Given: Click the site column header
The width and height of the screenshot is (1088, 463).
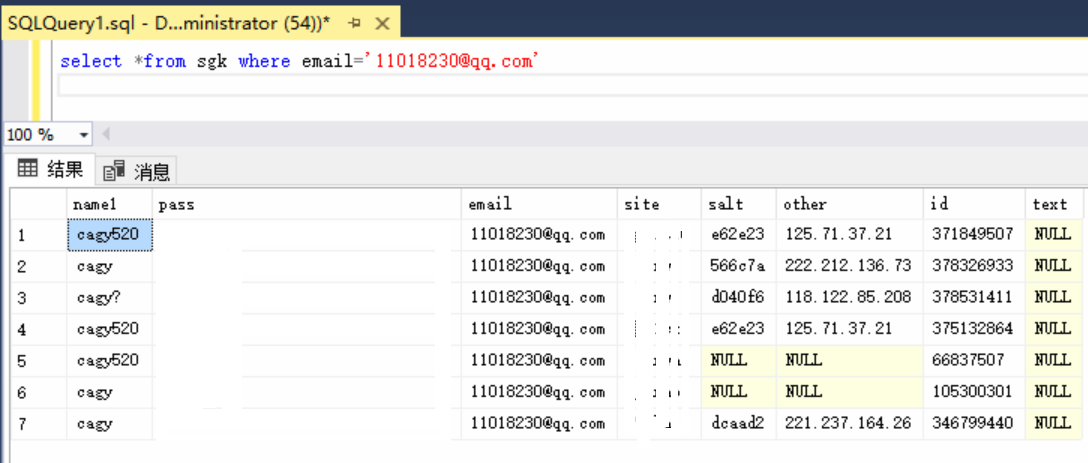Looking at the screenshot, I should tap(659, 204).
